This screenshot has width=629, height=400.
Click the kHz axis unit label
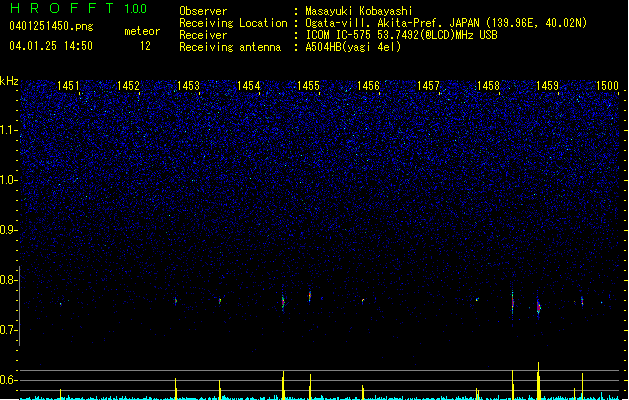click(9, 81)
